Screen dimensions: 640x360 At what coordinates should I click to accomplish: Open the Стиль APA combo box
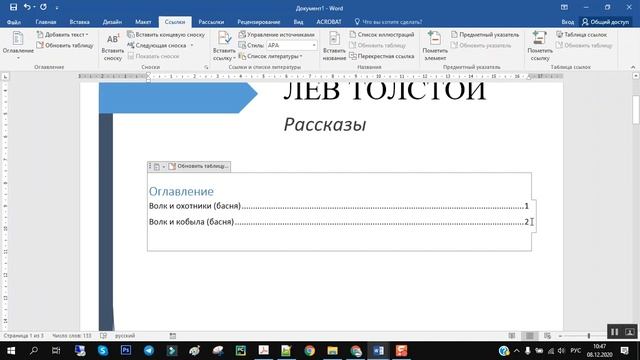coord(291,45)
